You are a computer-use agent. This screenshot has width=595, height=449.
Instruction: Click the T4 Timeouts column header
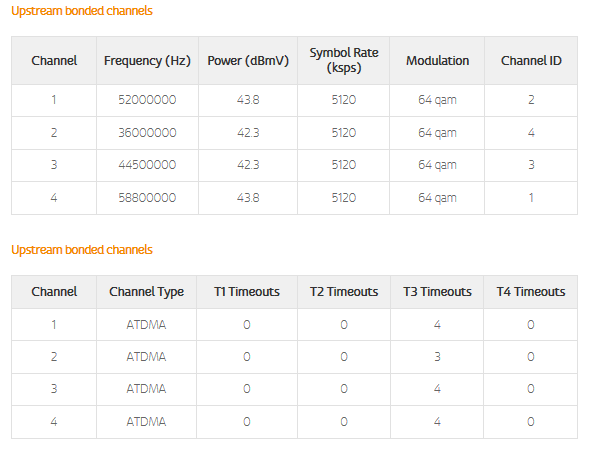(x=531, y=292)
